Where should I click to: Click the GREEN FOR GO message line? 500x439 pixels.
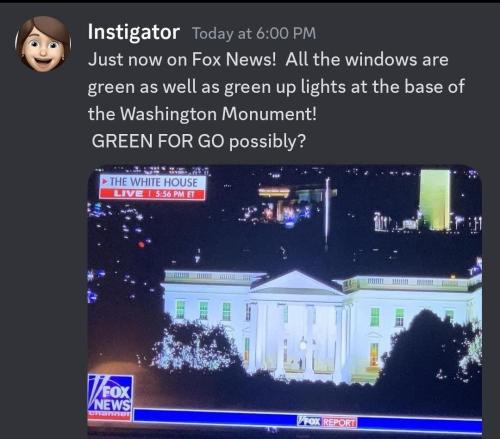tap(199, 141)
